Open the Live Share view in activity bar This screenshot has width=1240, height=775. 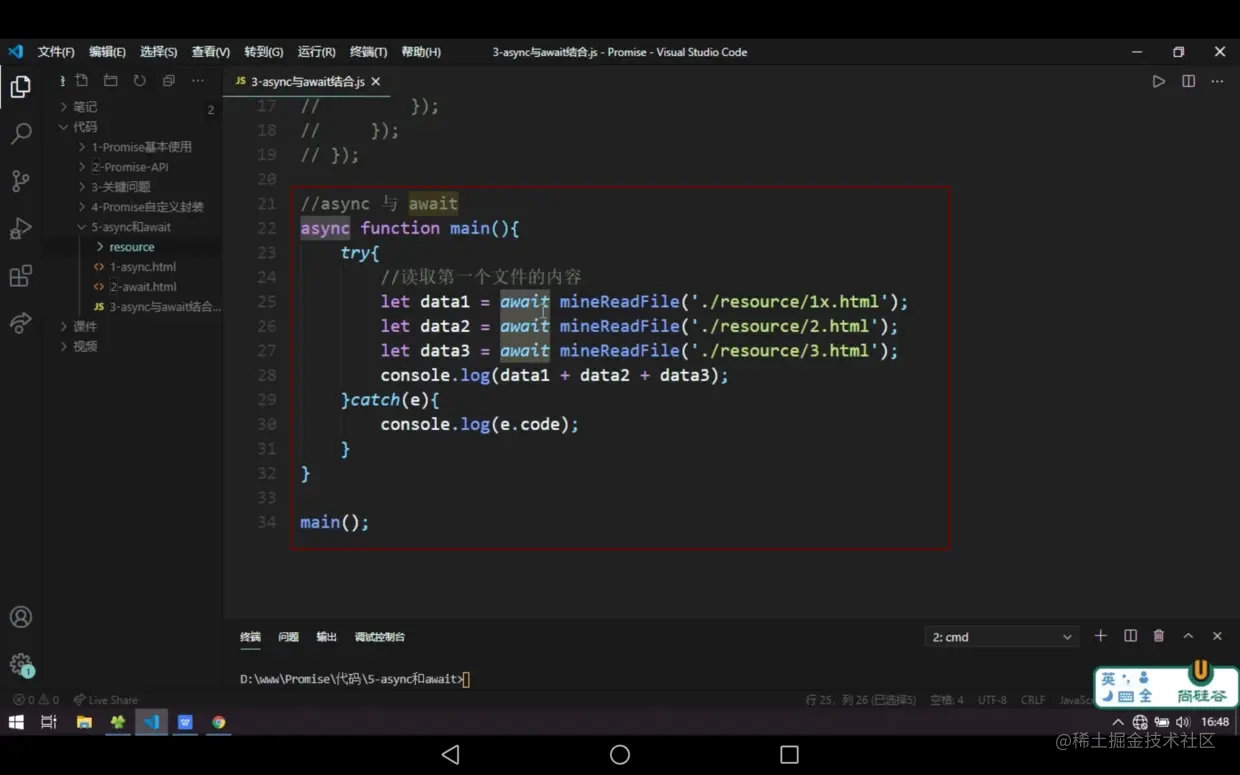[x=20, y=323]
